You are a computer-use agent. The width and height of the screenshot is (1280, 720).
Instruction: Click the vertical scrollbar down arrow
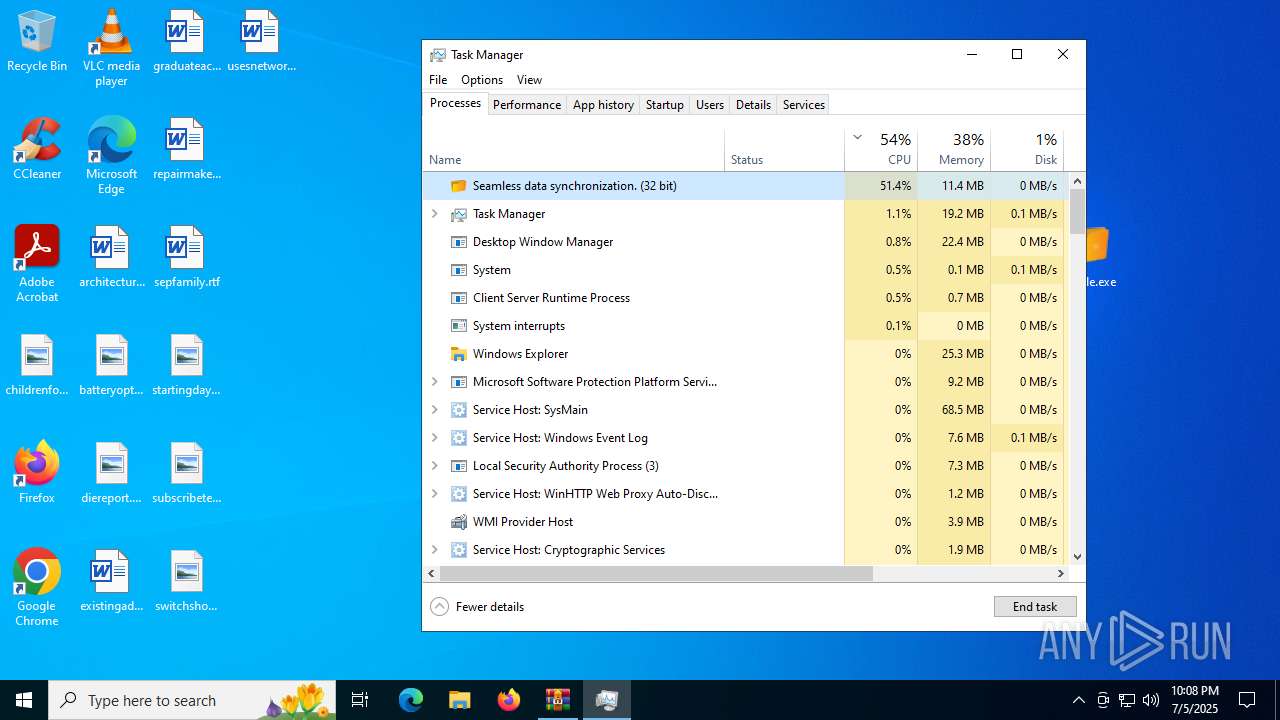1077,557
